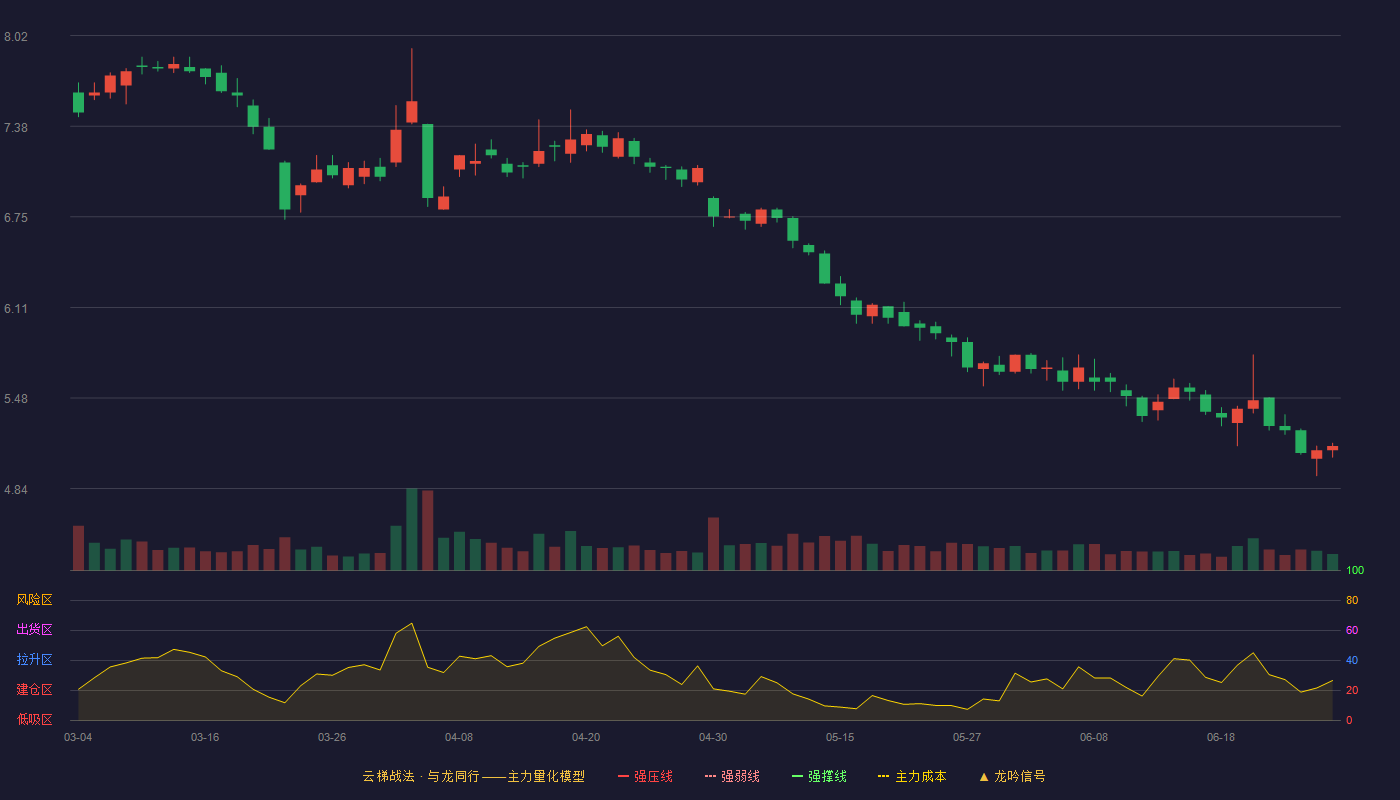1400x800 pixels.
Task: Select the 6.11 price axis label
Action: (16, 309)
